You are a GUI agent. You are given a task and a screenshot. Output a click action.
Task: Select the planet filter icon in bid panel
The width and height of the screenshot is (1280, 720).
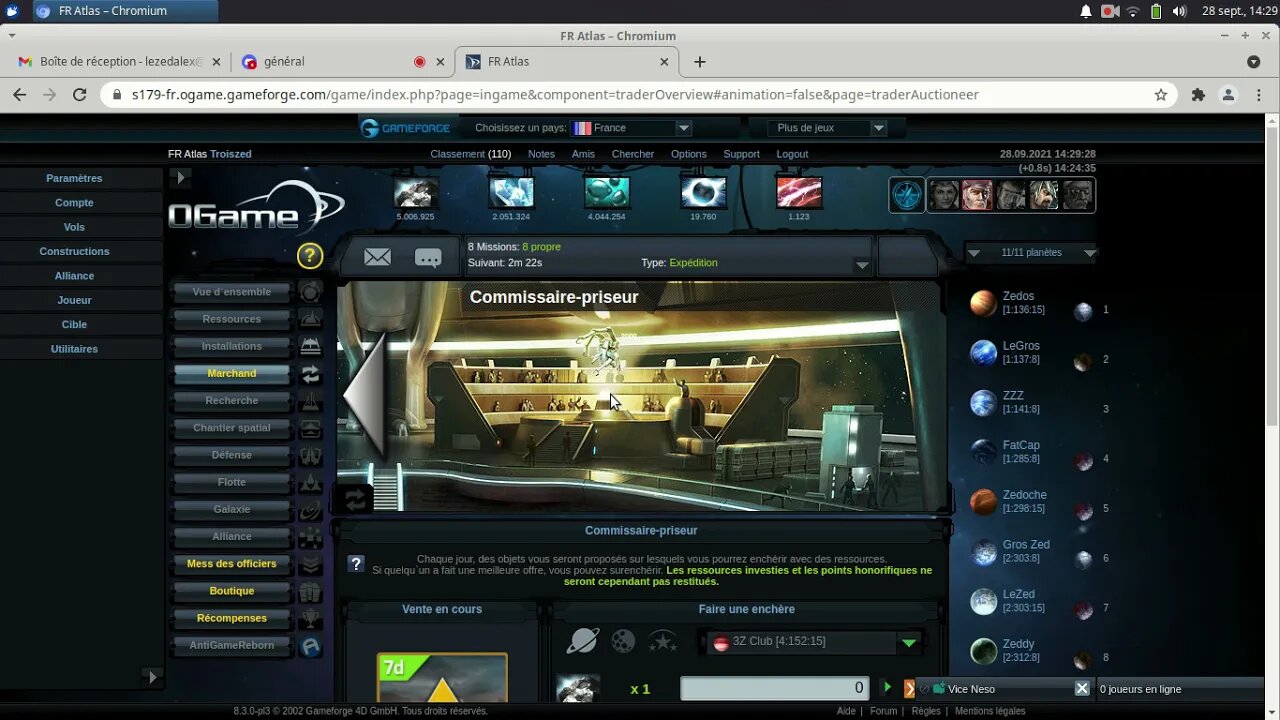[x=583, y=641]
